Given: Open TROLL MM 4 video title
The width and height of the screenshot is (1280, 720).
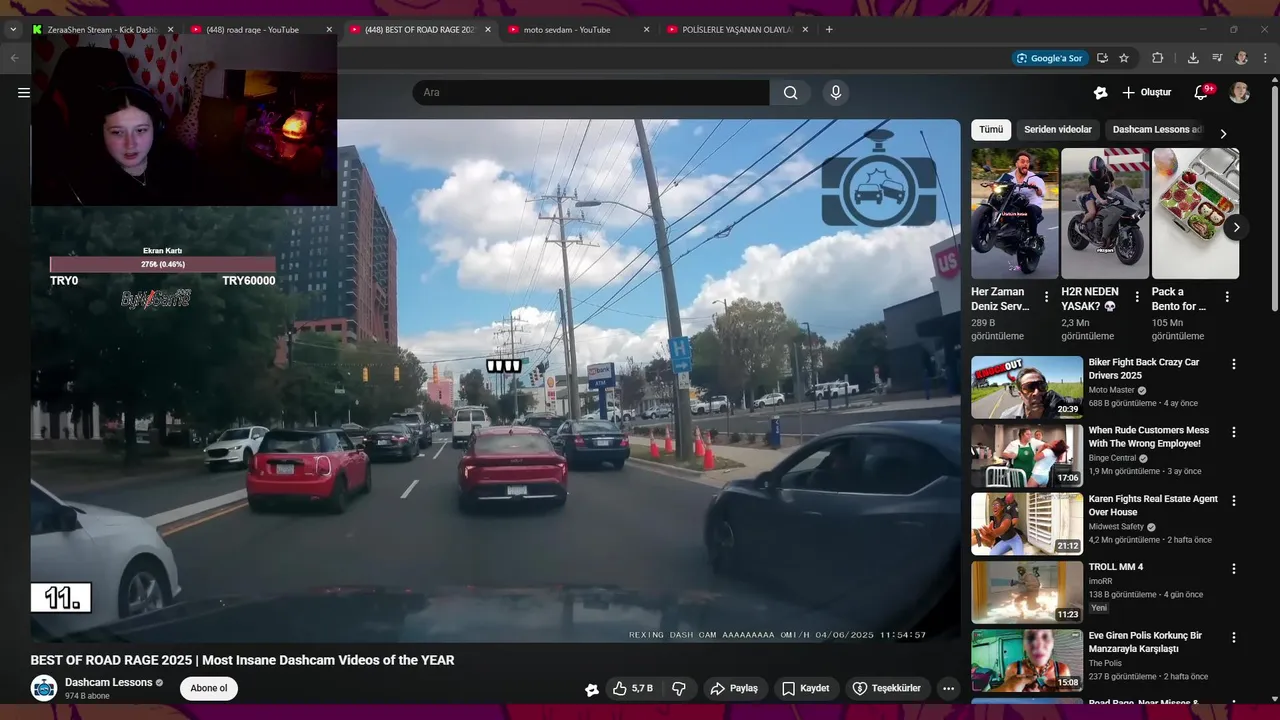Looking at the screenshot, I should [x=1116, y=567].
